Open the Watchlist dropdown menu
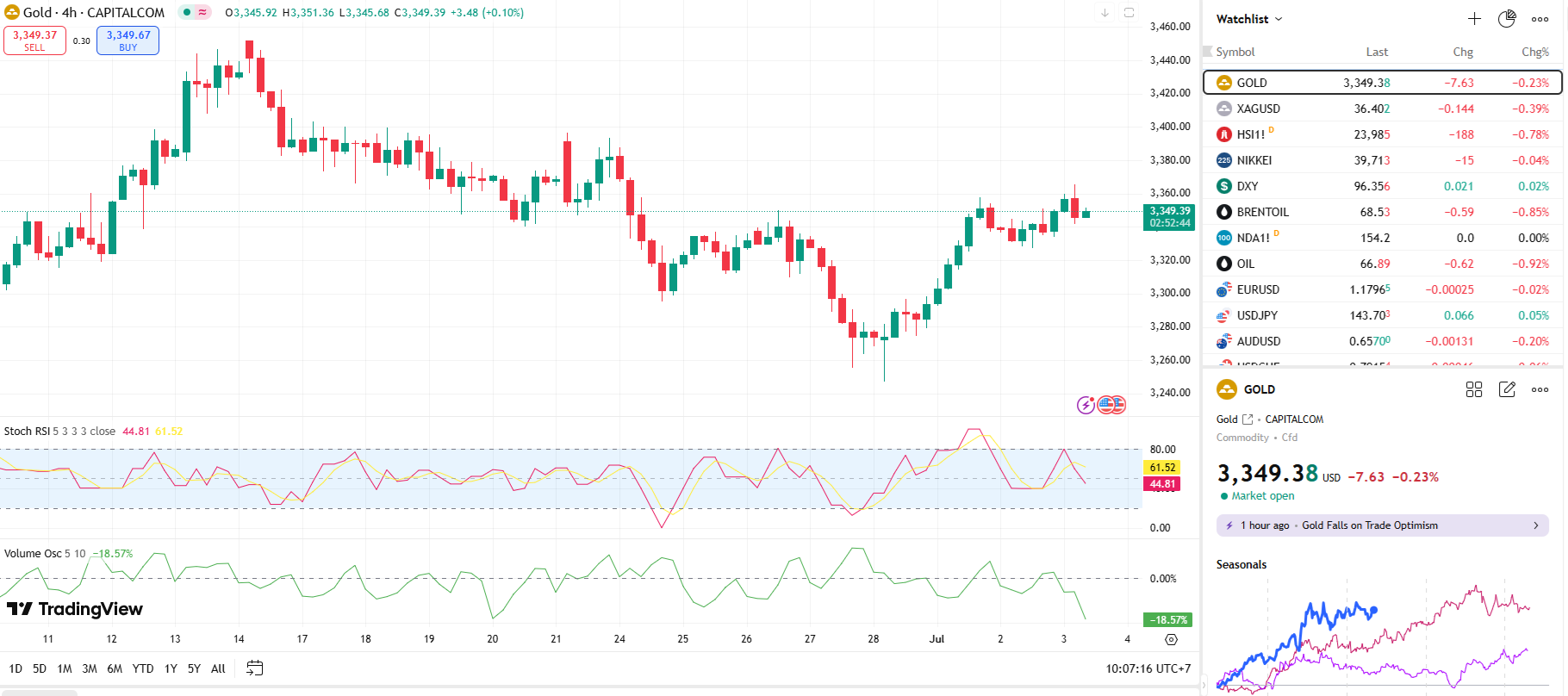The width and height of the screenshot is (1568, 696). pos(1249,19)
